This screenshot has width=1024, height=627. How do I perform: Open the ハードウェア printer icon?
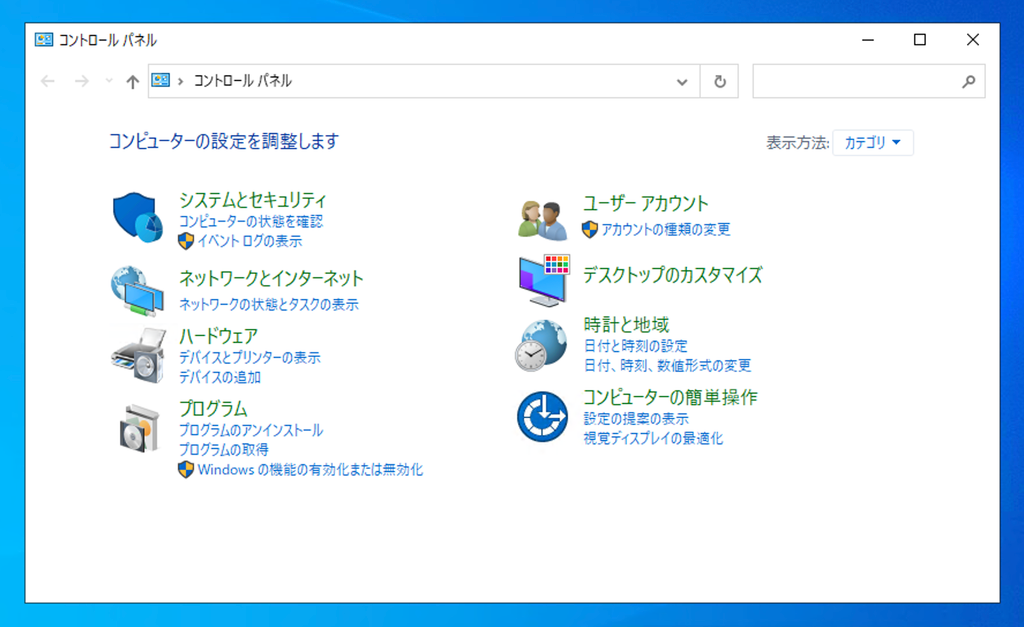pyautogui.click(x=138, y=356)
